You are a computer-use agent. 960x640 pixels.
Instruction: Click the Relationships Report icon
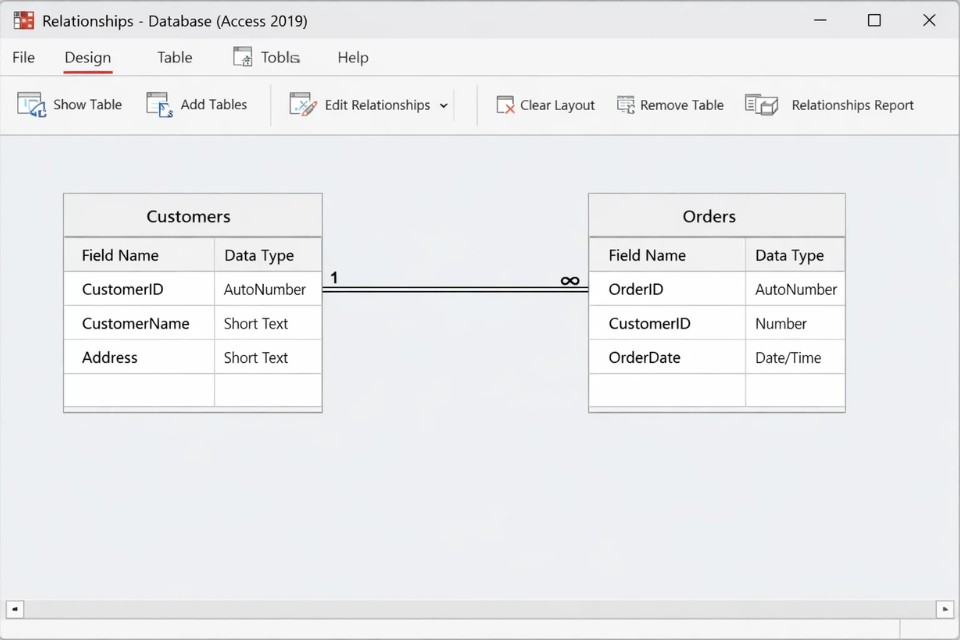761,105
